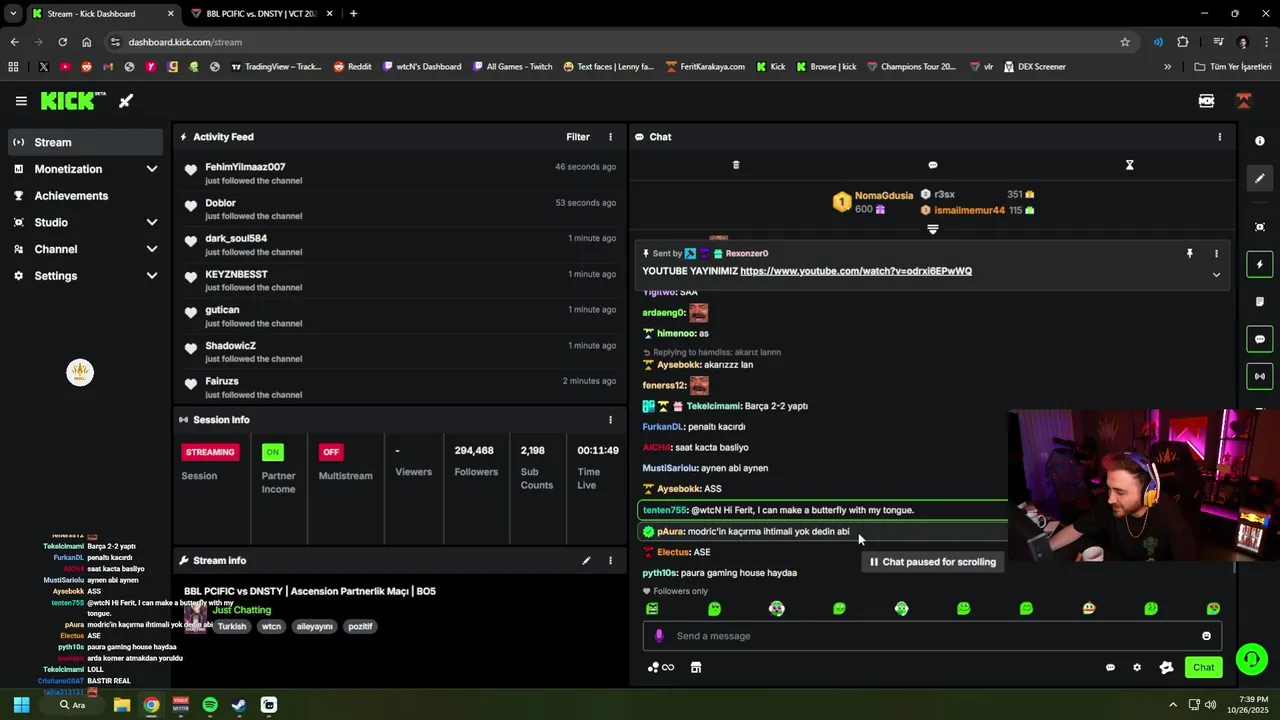Viewport: 1280px width, 720px height.
Task: Open the Stream info three-dot menu
Action: tap(610, 561)
